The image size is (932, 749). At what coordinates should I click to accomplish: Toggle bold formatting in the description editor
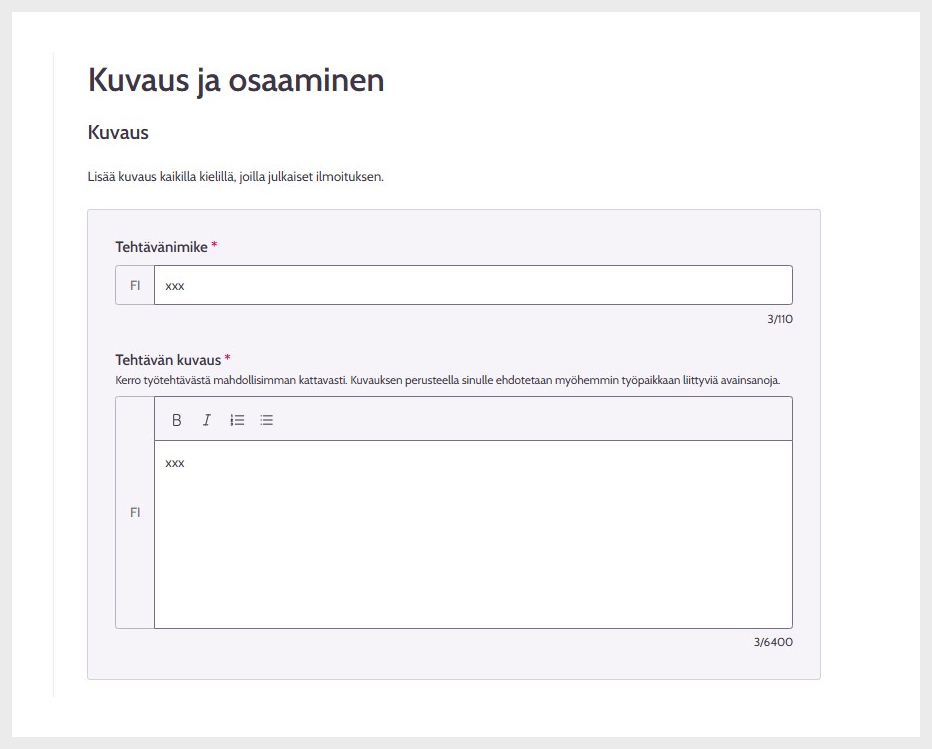(x=177, y=420)
